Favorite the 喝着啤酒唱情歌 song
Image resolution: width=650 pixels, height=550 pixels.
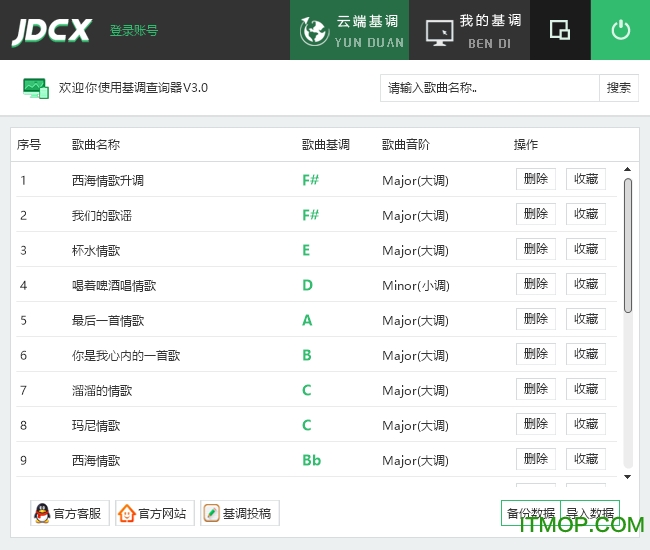pos(586,284)
